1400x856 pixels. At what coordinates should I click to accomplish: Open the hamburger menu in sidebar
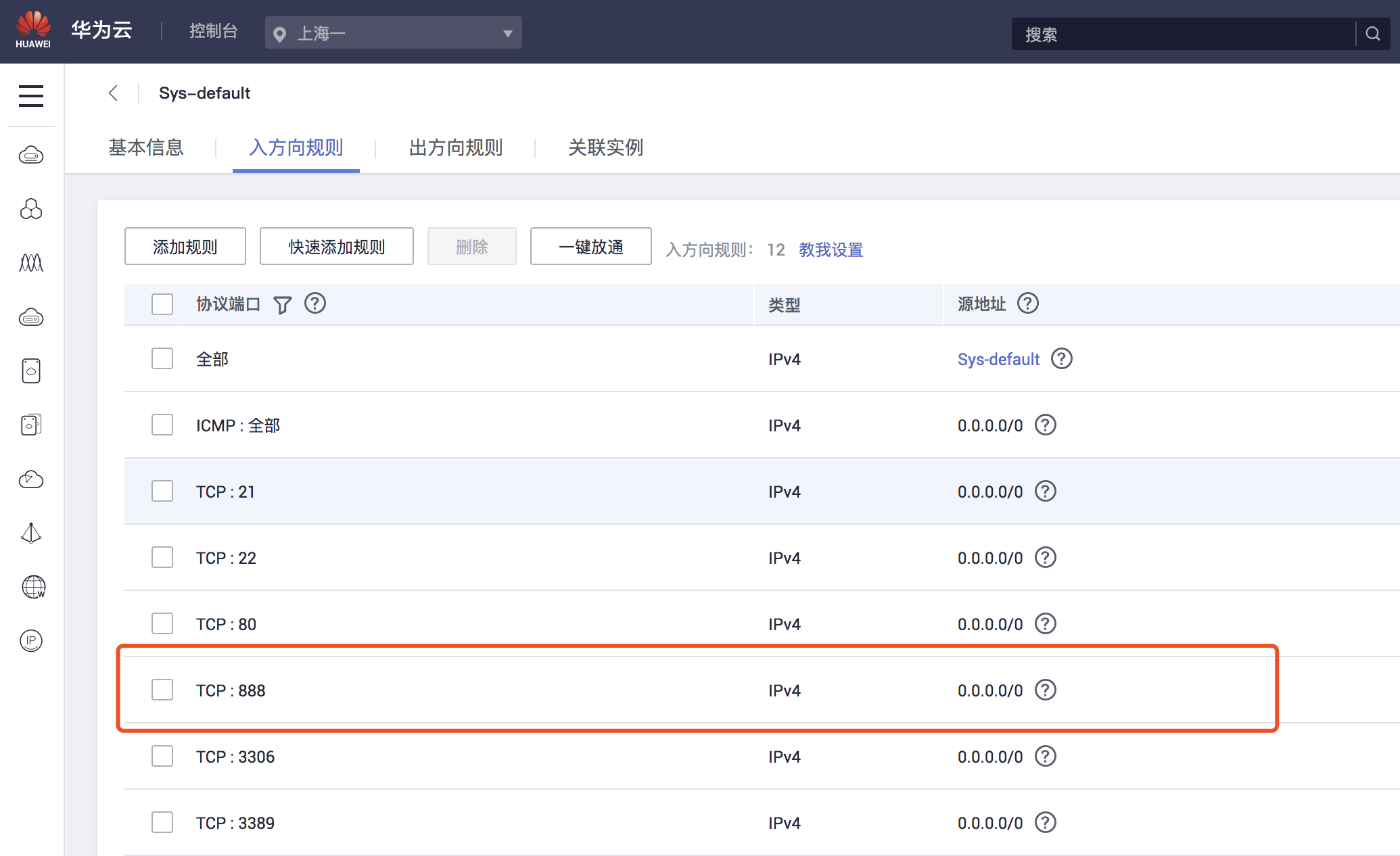pyautogui.click(x=31, y=95)
